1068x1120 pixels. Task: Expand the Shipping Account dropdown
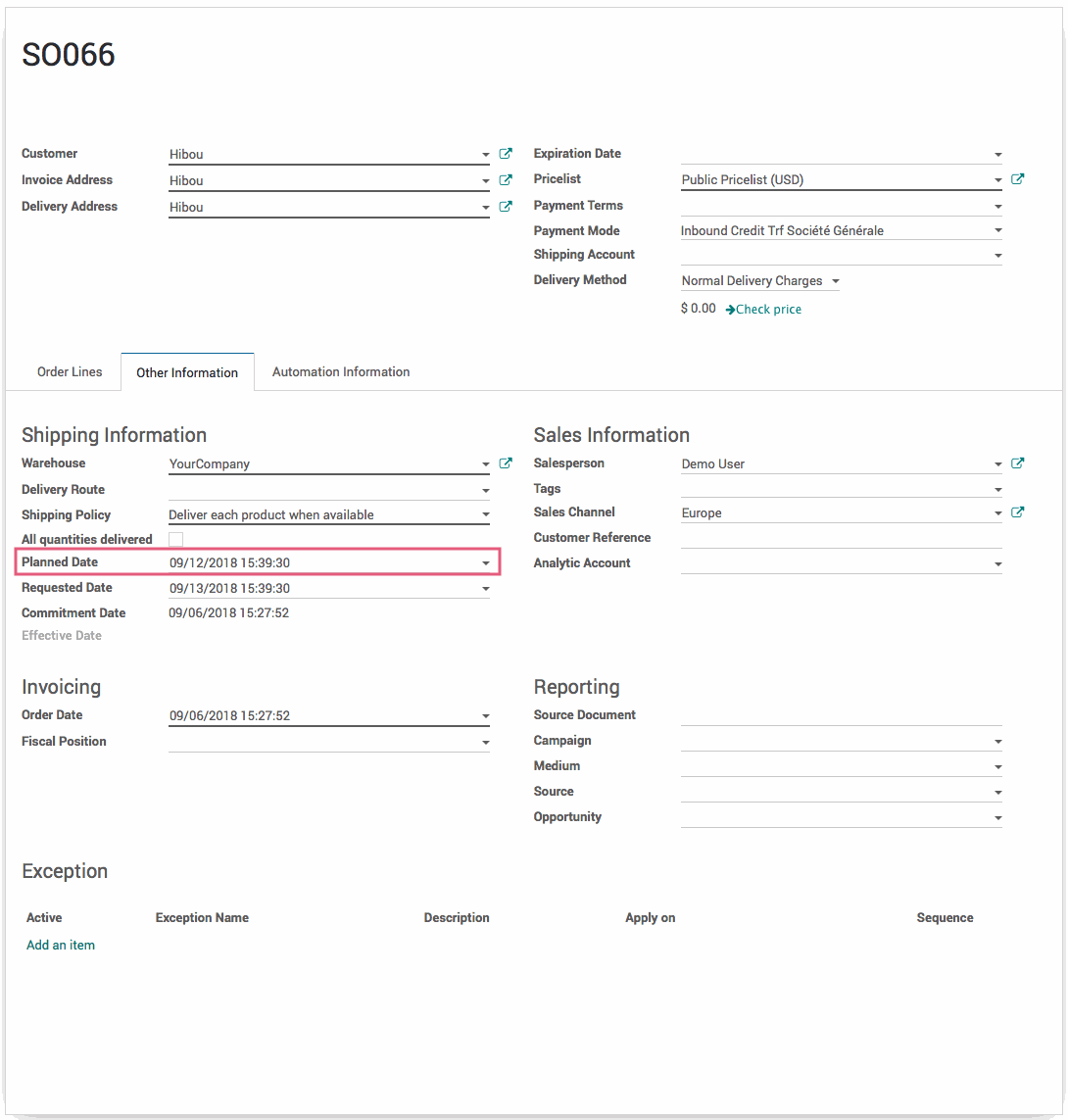pos(998,255)
